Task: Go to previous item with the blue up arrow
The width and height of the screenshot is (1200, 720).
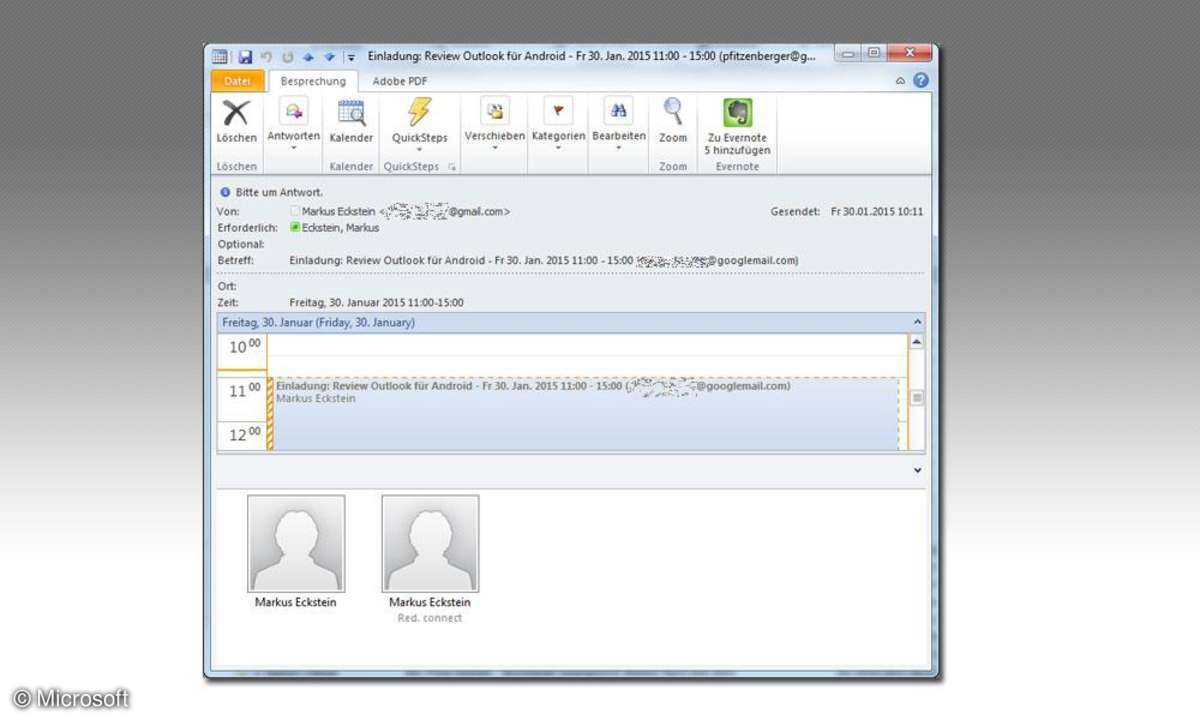Action: pos(308,57)
